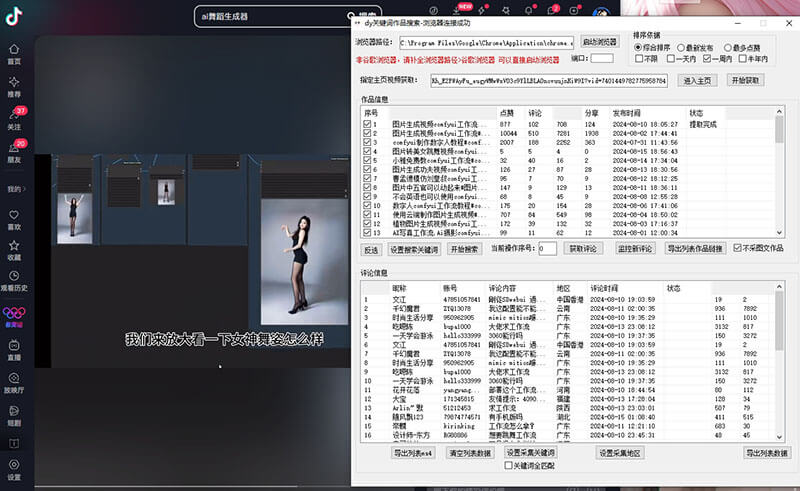The width and height of the screenshot is (800, 491).
Task: Uncheck row 7 checkbox in works list
Action: 367,179
